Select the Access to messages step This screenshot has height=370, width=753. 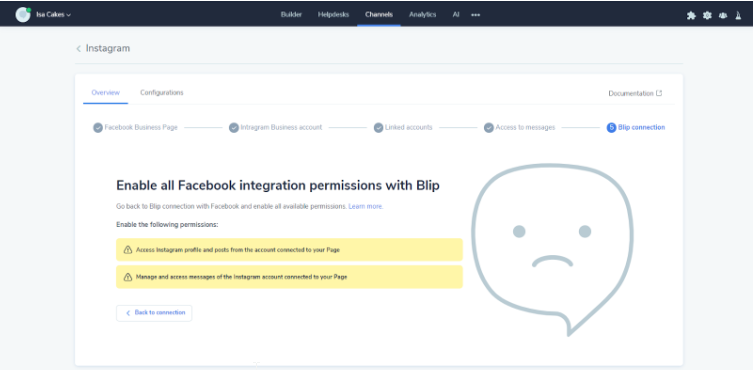pos(520,128)
